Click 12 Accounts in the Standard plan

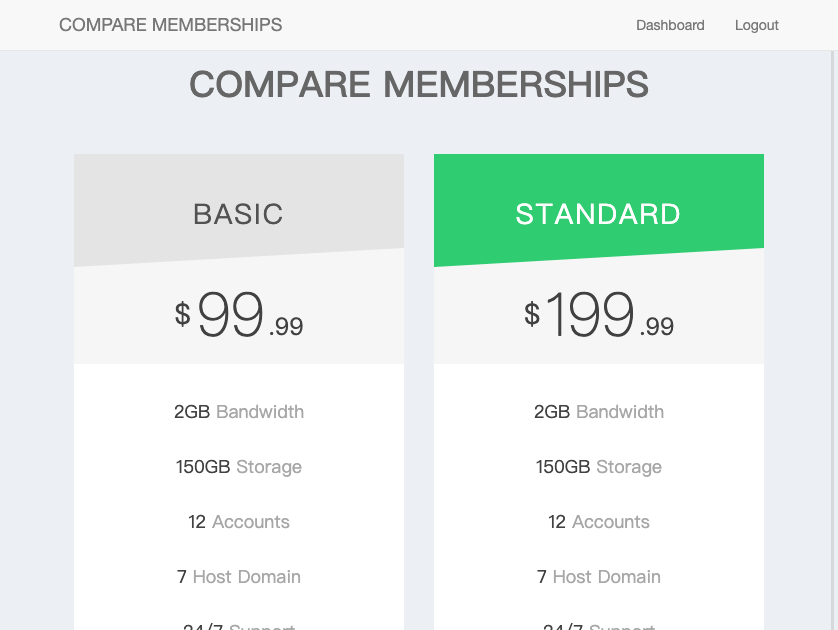tap(599, 522)
